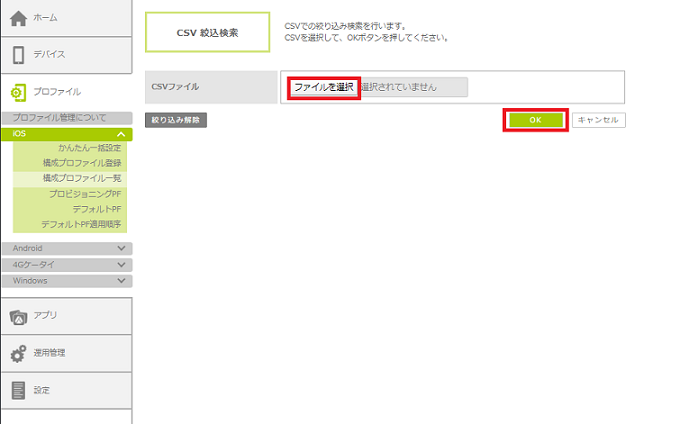The image size is (680, 424).
Task: Select 構成プロファイル一覧 in sidebar
Action: pos(82,178)
